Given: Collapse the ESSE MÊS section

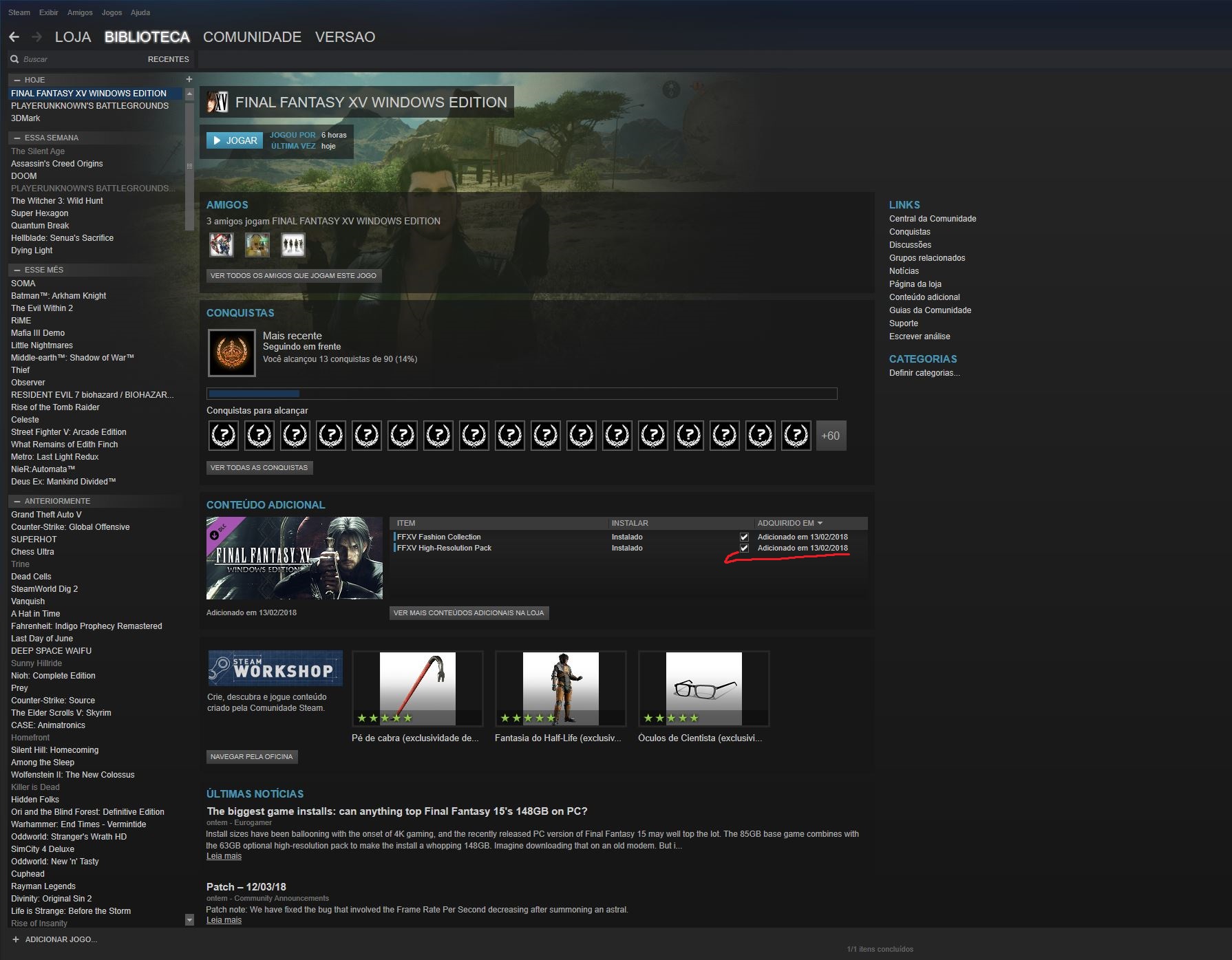Looking at the screenshot, I should click(x=17, y=270).
